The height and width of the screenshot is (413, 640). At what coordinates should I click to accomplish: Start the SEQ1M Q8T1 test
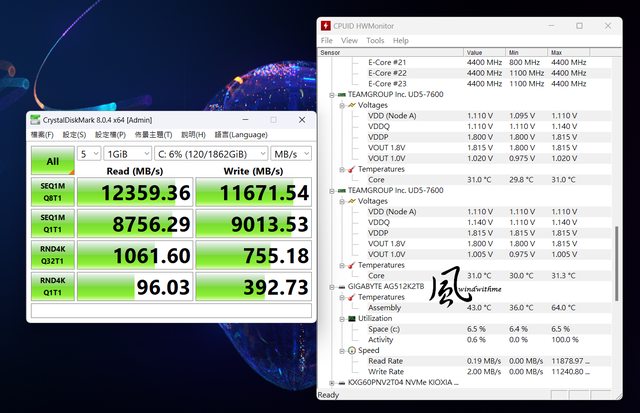(52, 192)
